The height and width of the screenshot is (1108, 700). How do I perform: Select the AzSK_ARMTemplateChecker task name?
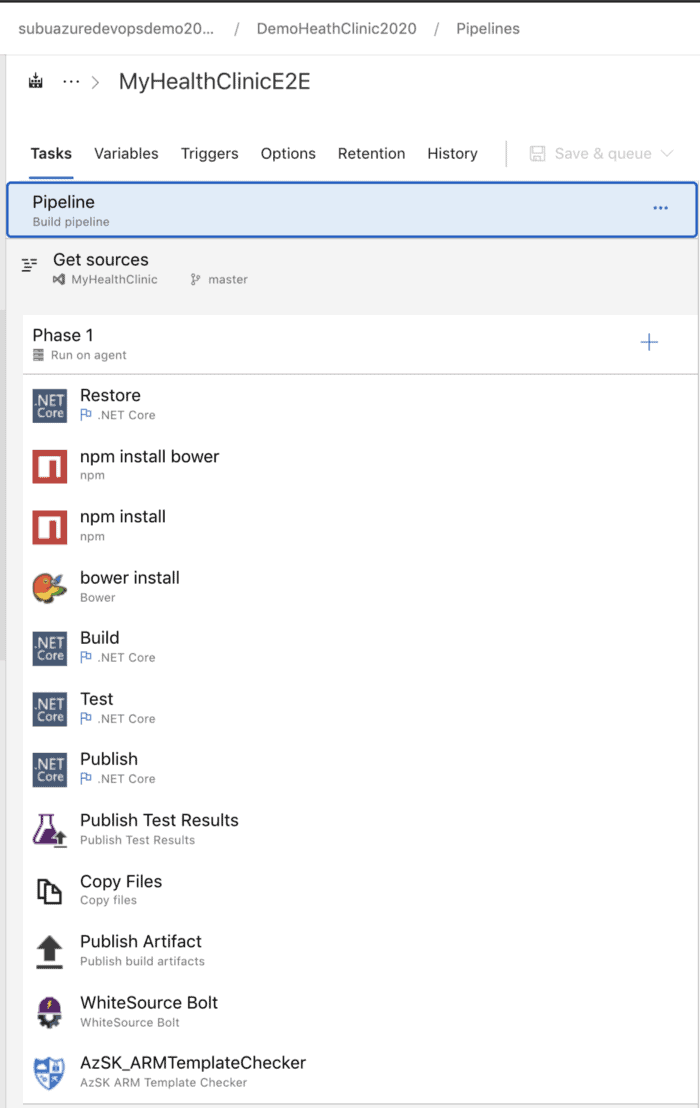point(193,1063)
